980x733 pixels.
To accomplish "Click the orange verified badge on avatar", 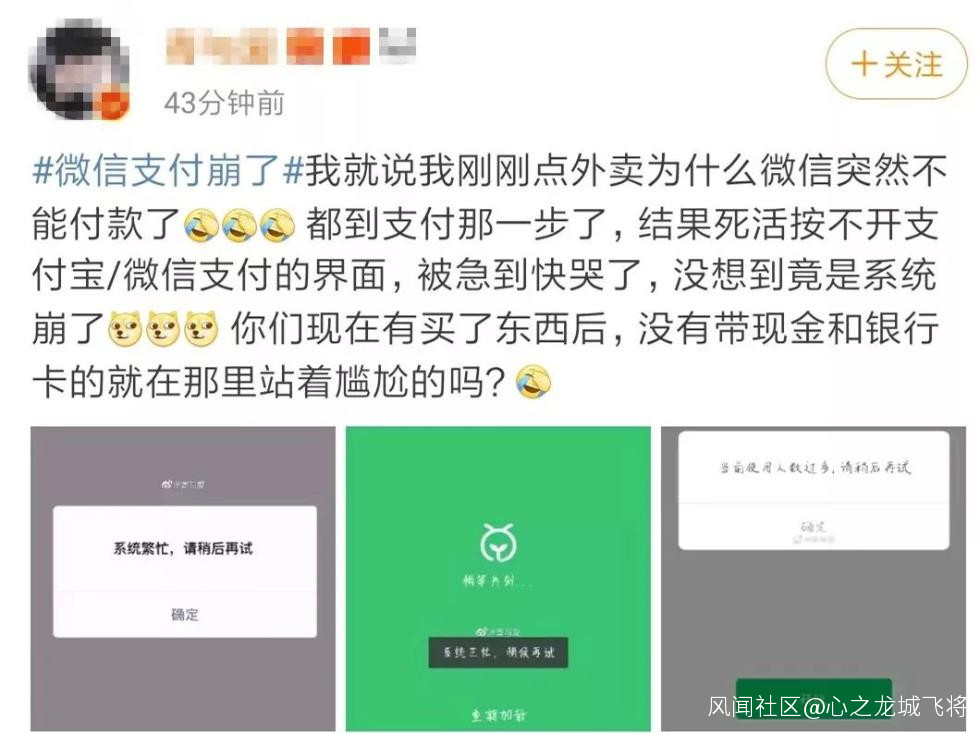I will (x=114, y=105).
